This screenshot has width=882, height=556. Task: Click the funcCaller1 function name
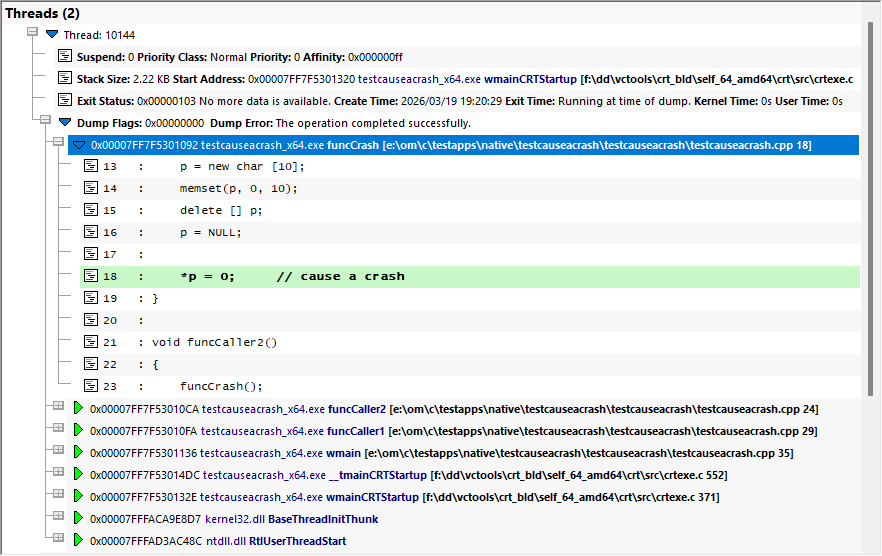356,431
